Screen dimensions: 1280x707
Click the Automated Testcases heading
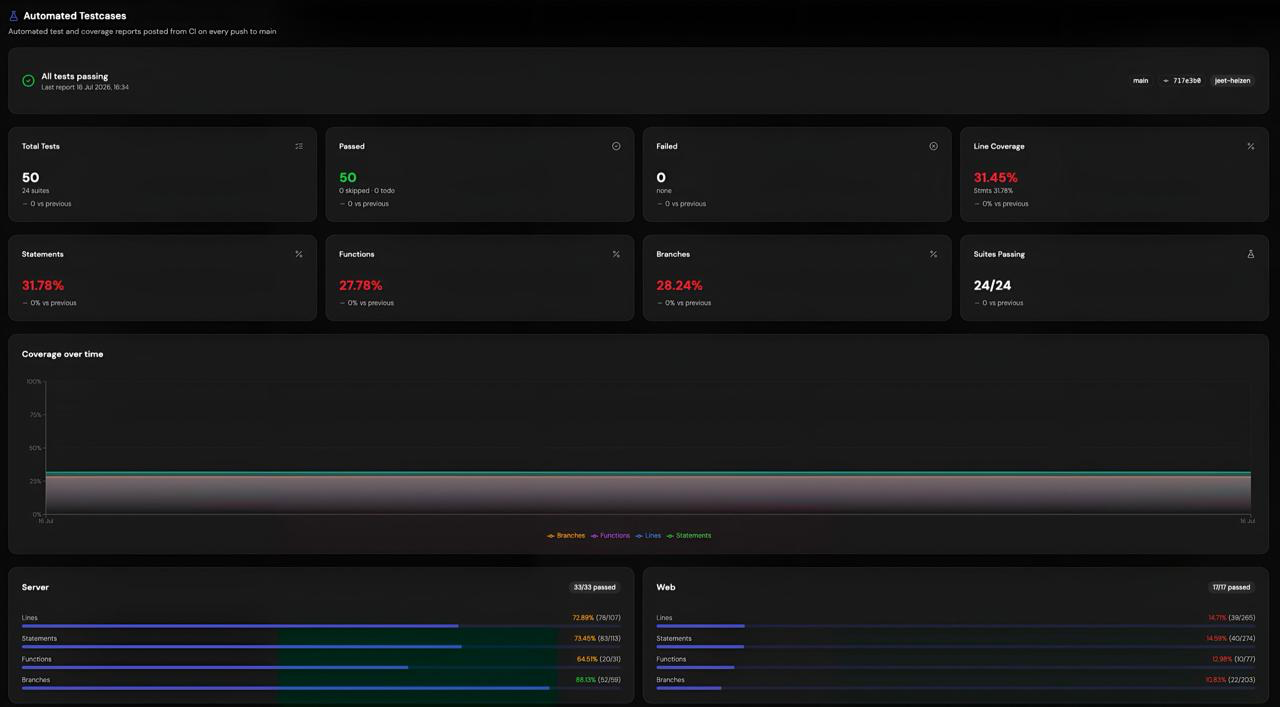pos(75,16)
